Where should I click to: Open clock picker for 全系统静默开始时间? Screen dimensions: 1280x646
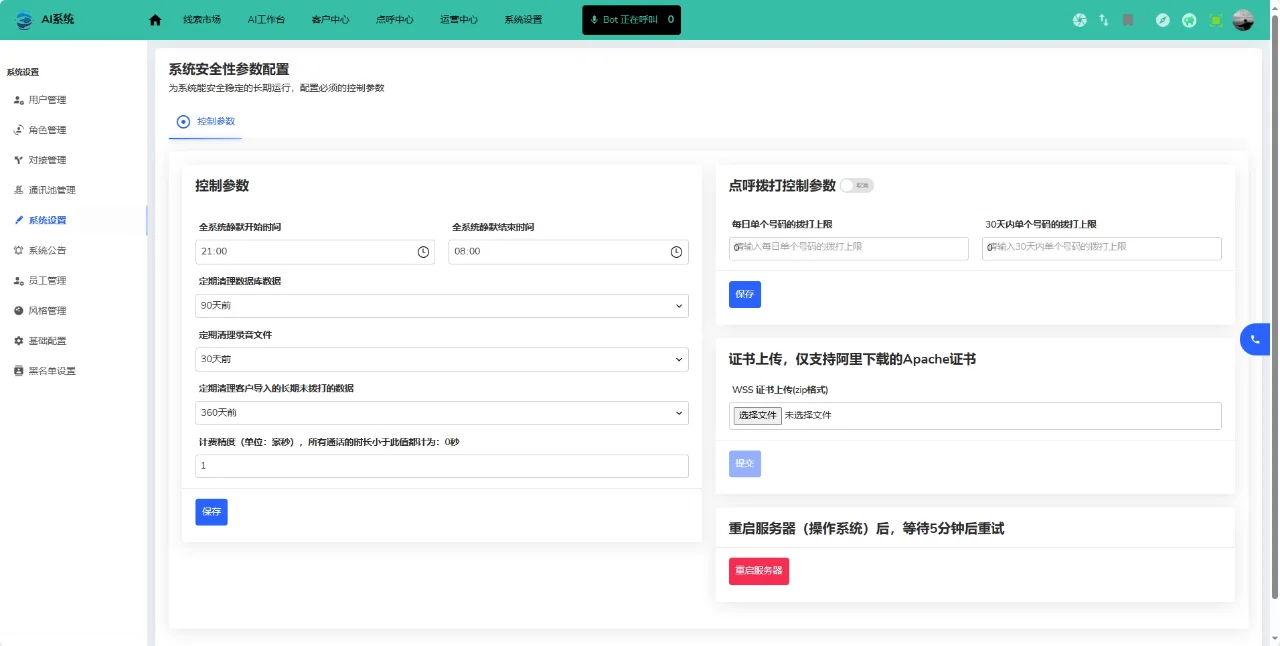(423, 252)
